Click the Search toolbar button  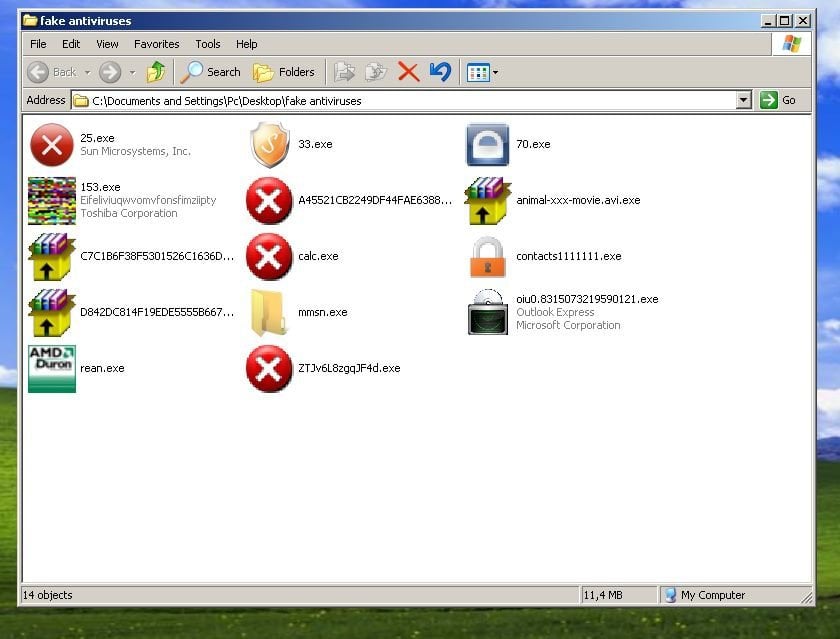coord(211,72)
